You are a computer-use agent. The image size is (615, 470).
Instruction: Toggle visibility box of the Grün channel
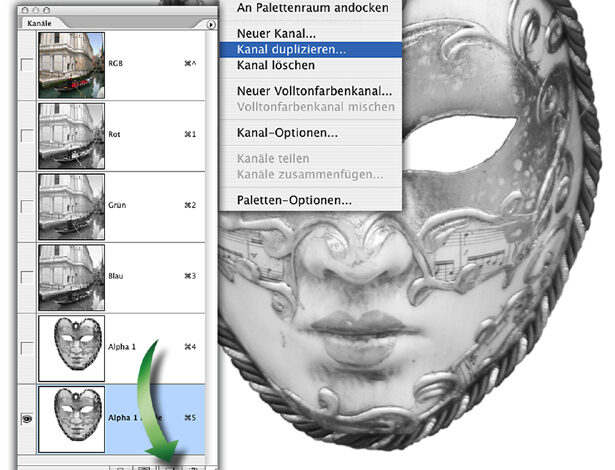coord(27,207)
